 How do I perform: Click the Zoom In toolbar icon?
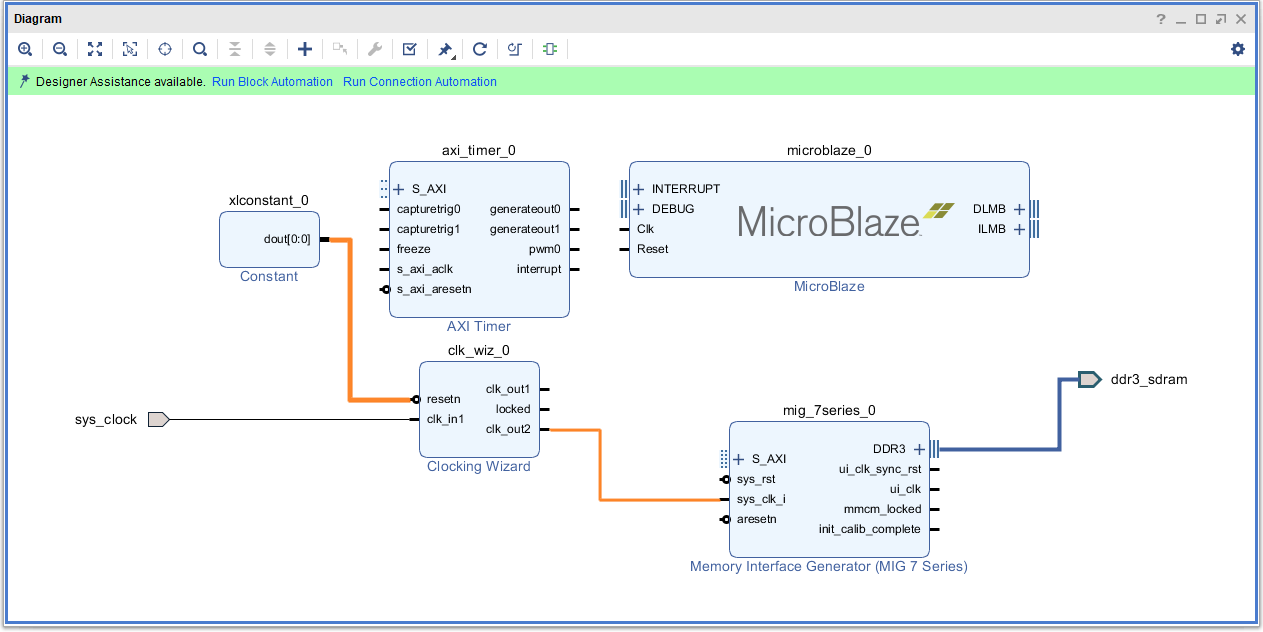click(25, 49)
